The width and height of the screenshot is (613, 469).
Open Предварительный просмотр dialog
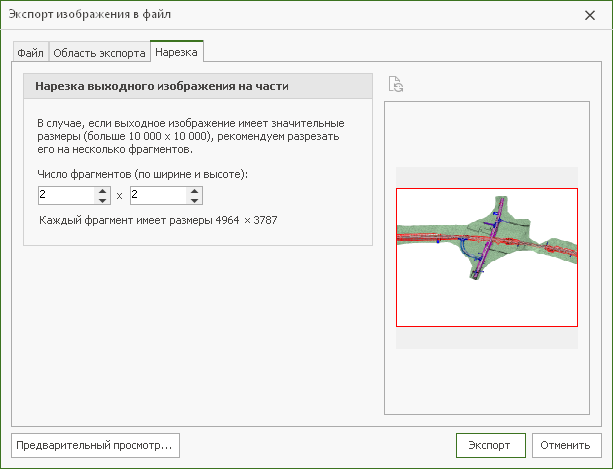tap(95, 445)
